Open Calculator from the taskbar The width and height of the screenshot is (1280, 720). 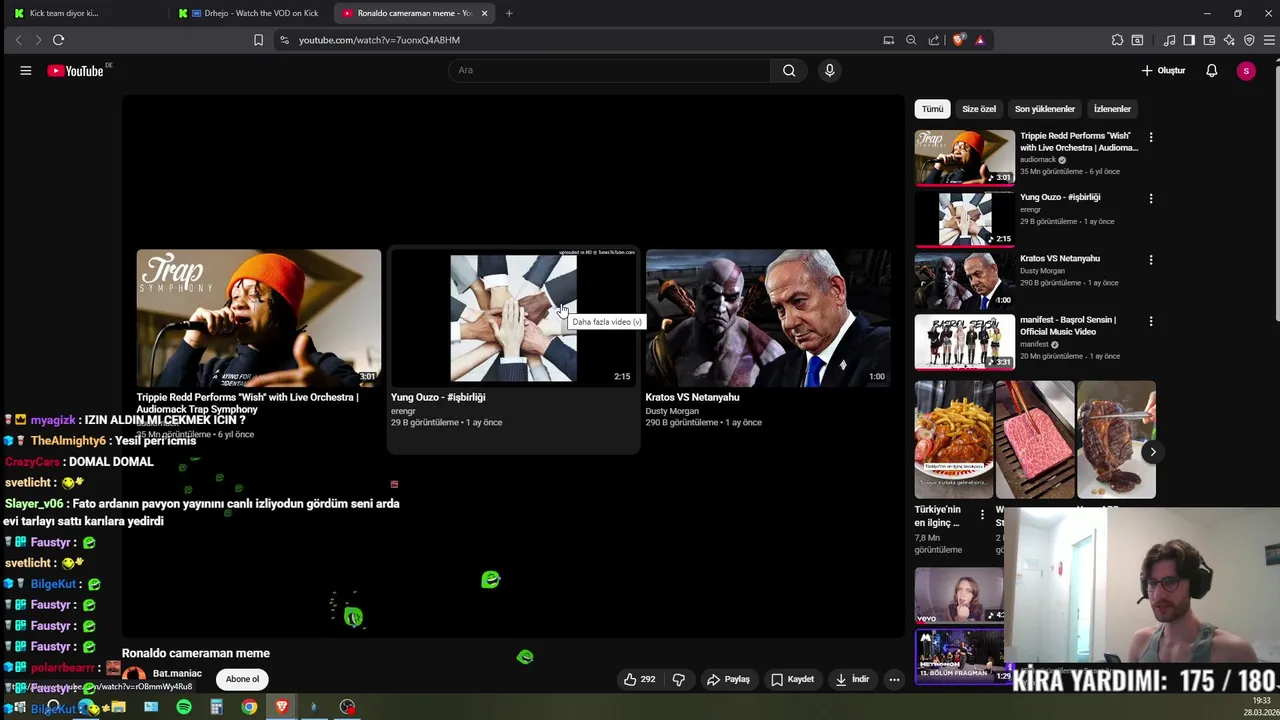click(216, 707)
